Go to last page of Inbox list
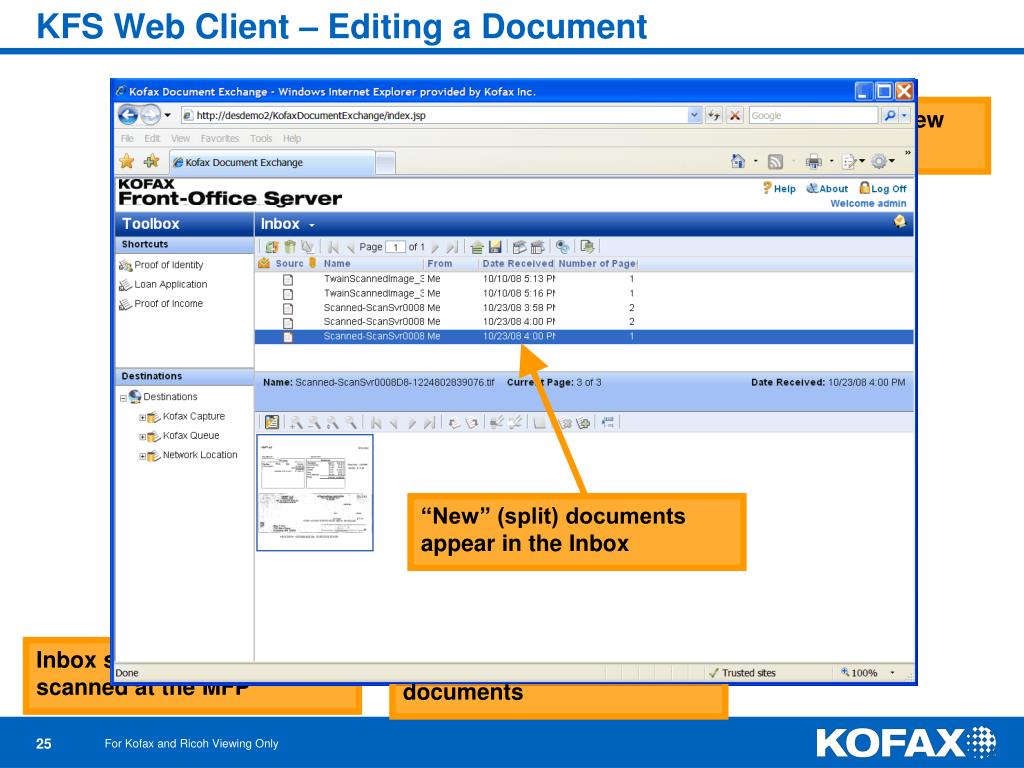The height and width of the screenshot is (768, 1024). click(452, 247)
